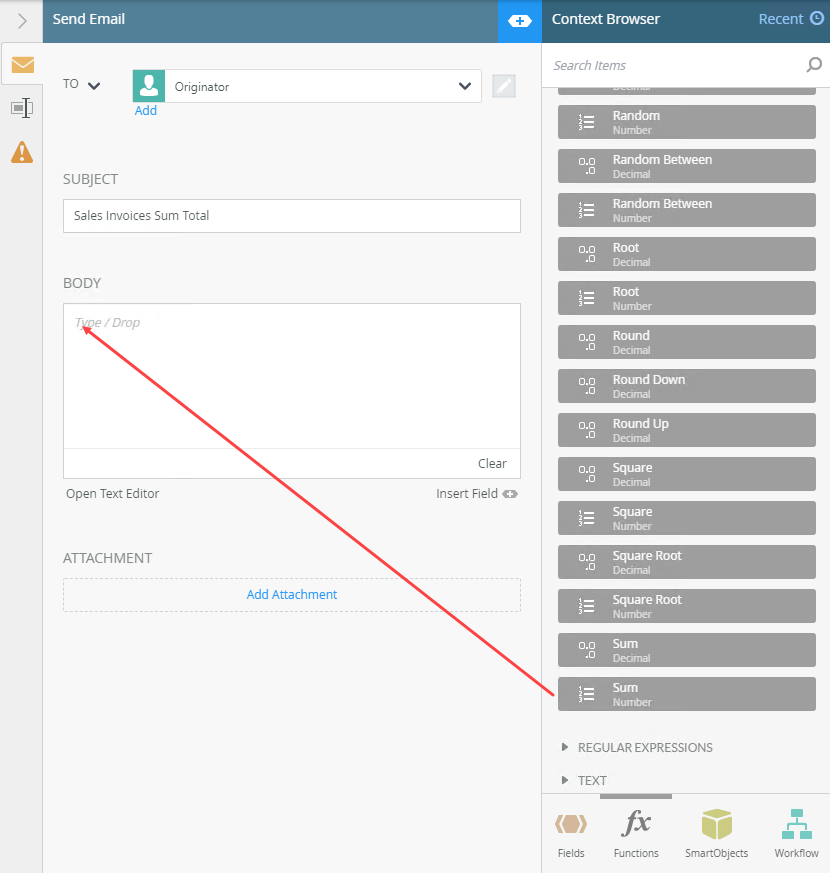Click the Square Root Number list icon
The height and width of the screenshot is (873, 830).
coord(586,606)
